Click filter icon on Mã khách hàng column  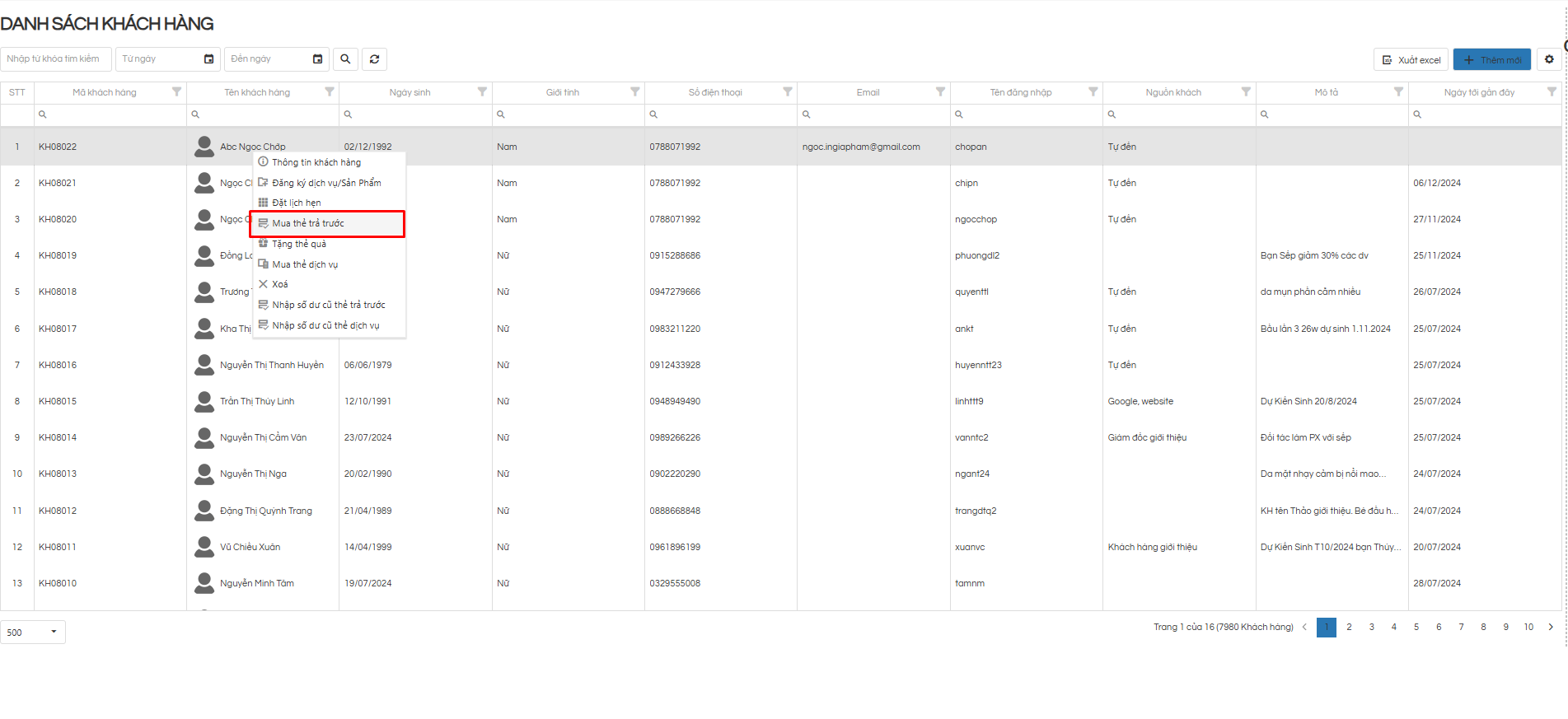(176, 92)
